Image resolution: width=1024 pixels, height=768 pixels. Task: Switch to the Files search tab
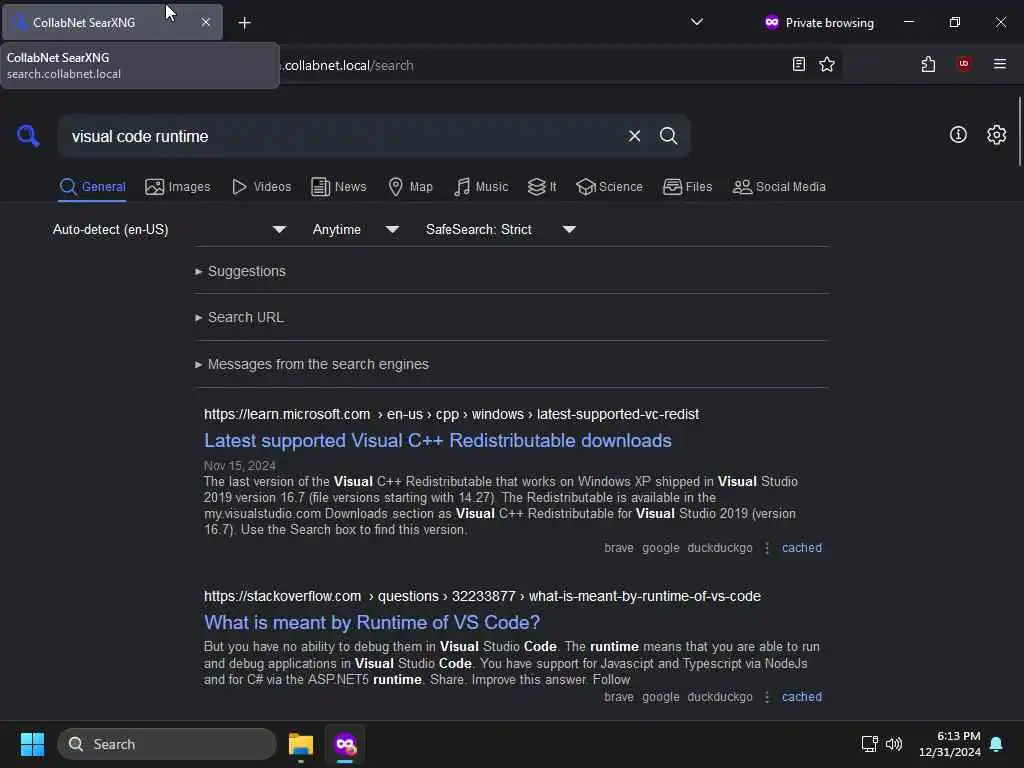point(687,187)
